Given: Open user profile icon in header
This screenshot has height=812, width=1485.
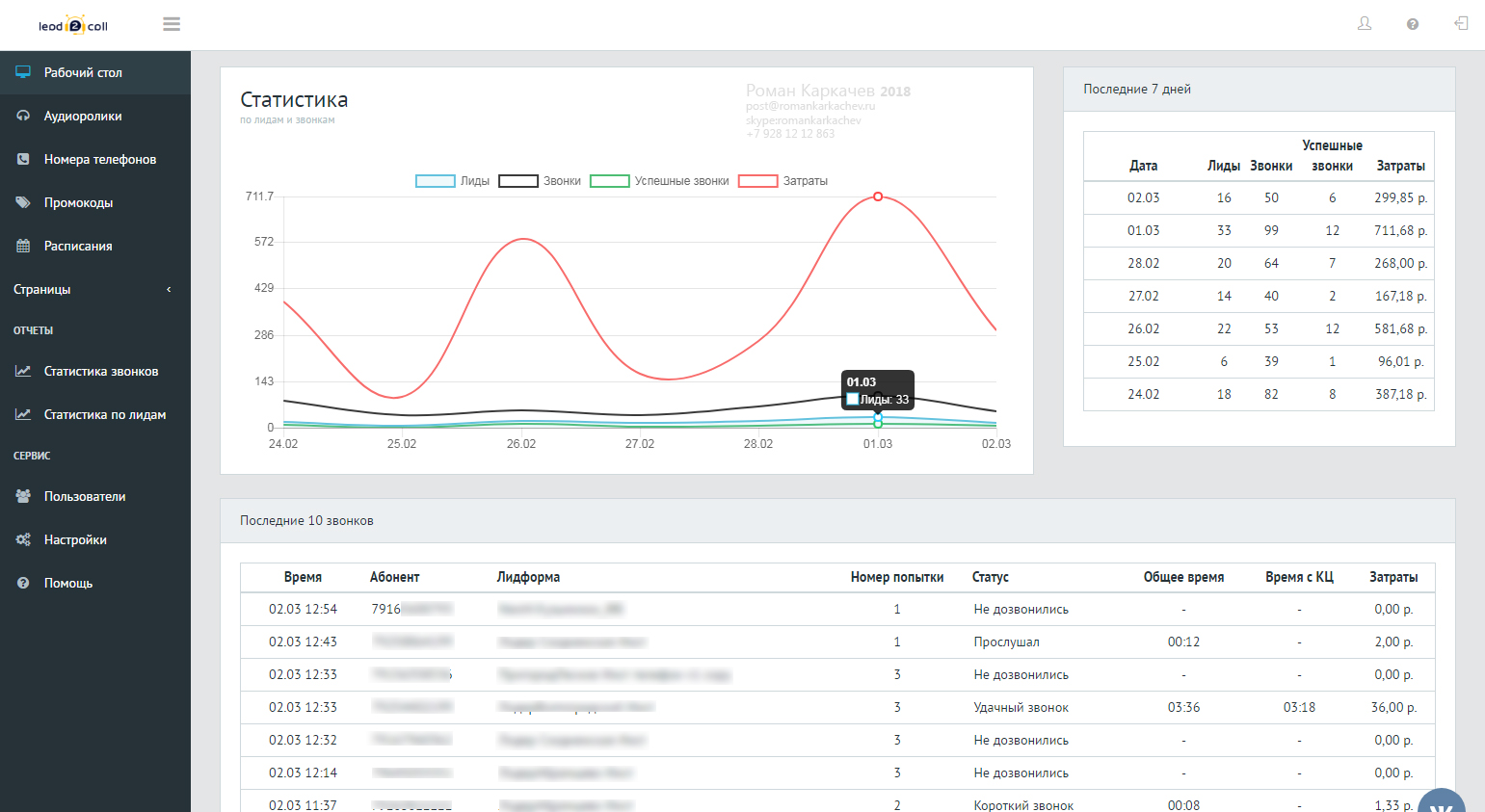Looking at the screenshot, I should pos(1365,24).
